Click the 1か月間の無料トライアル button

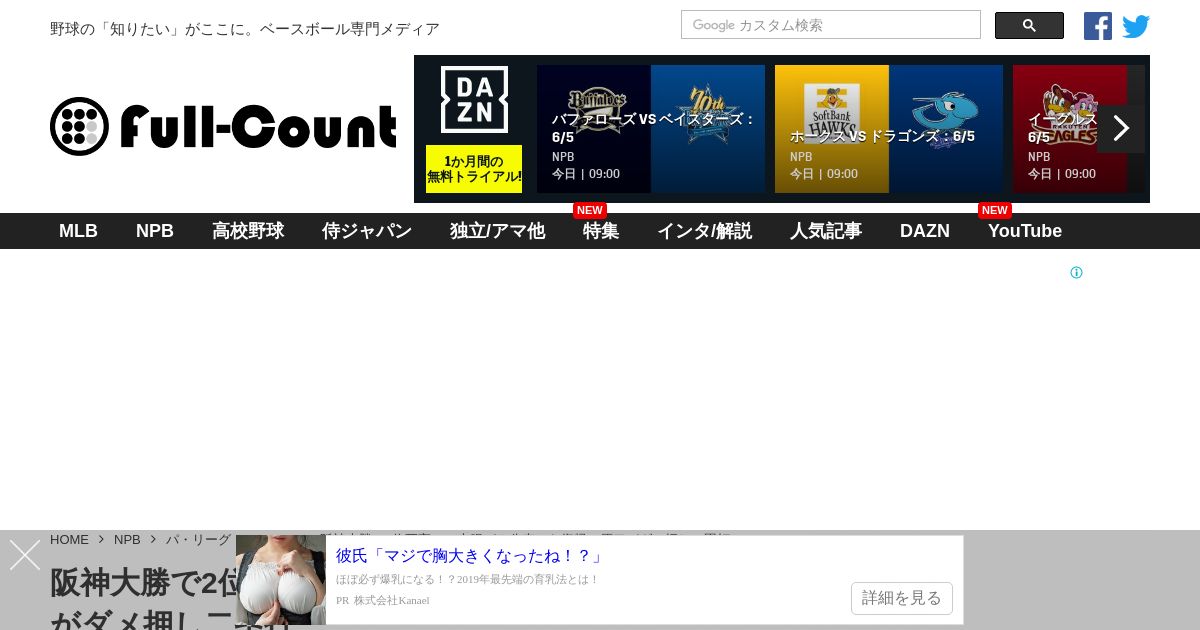tap(474, 169)
